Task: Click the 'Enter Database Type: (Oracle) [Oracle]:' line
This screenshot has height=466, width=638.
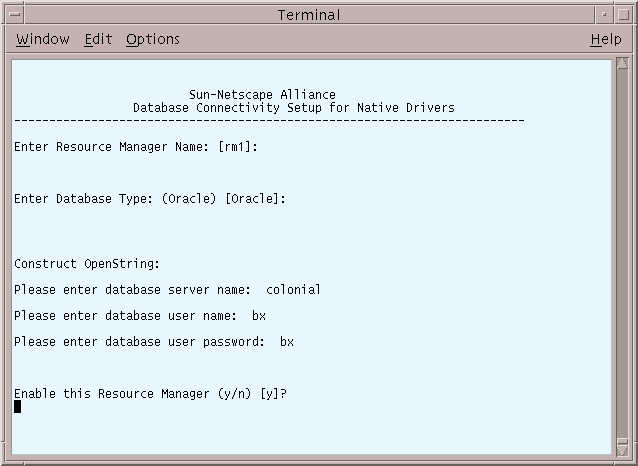Action: (150, 199)
